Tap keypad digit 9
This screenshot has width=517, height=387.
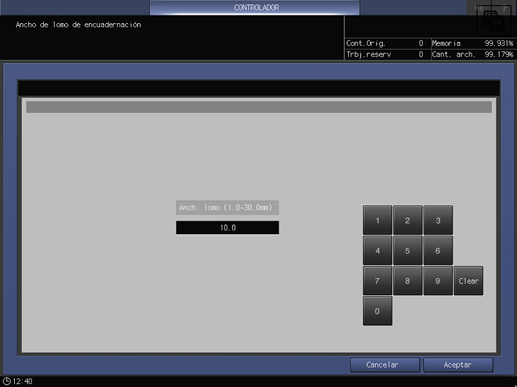(438, 281)
